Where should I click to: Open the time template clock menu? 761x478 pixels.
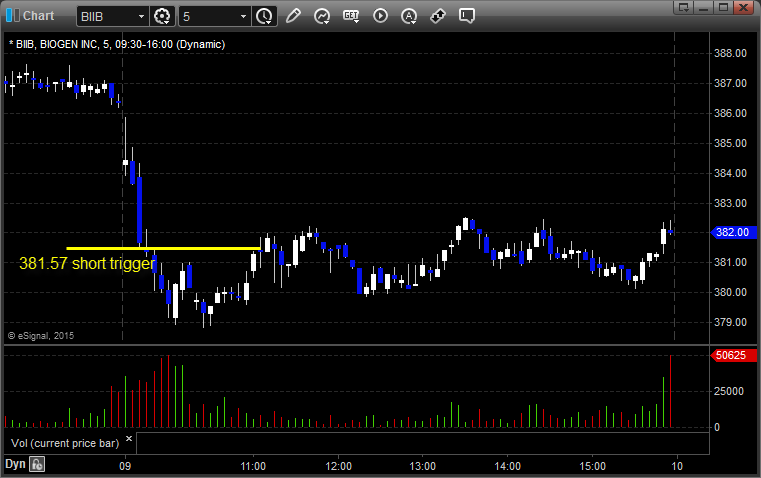pyautogui.click(x=265, y=16)
